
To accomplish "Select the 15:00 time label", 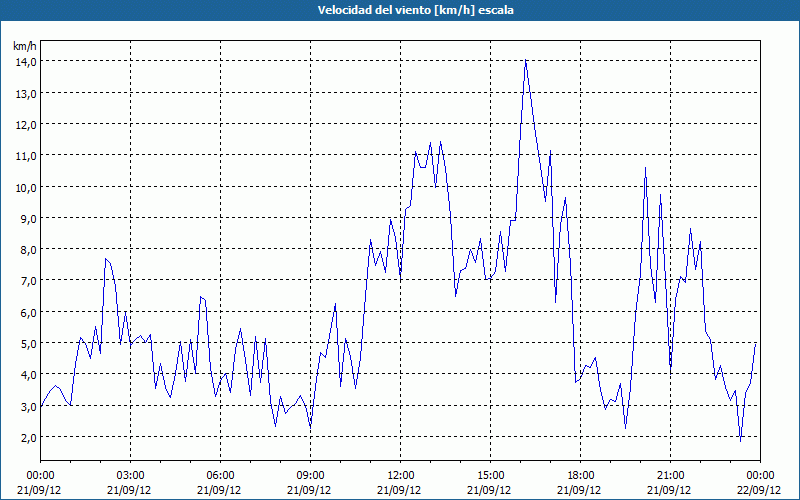I will 490,476.
